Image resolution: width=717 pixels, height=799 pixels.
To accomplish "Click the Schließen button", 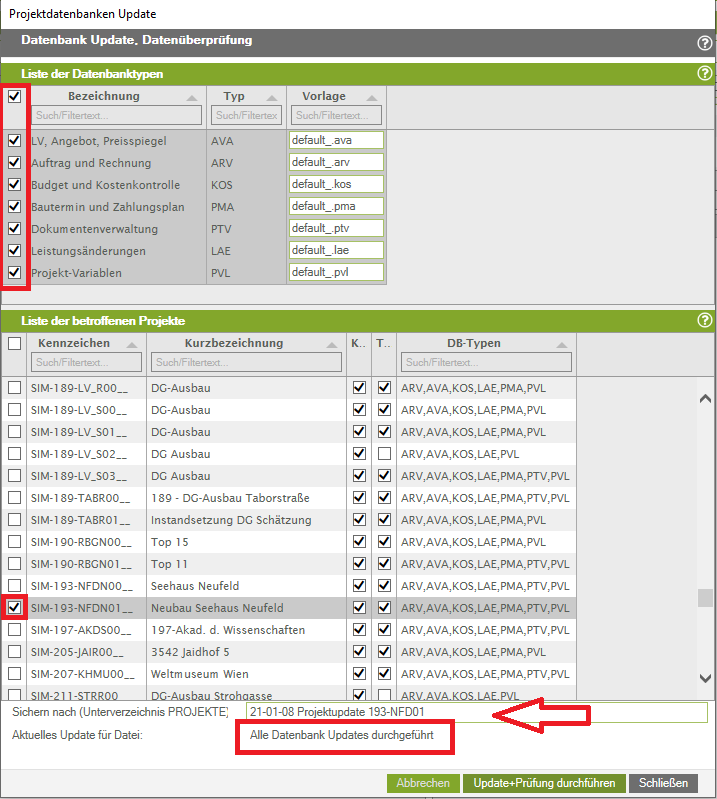I will [x=663, y=783].
